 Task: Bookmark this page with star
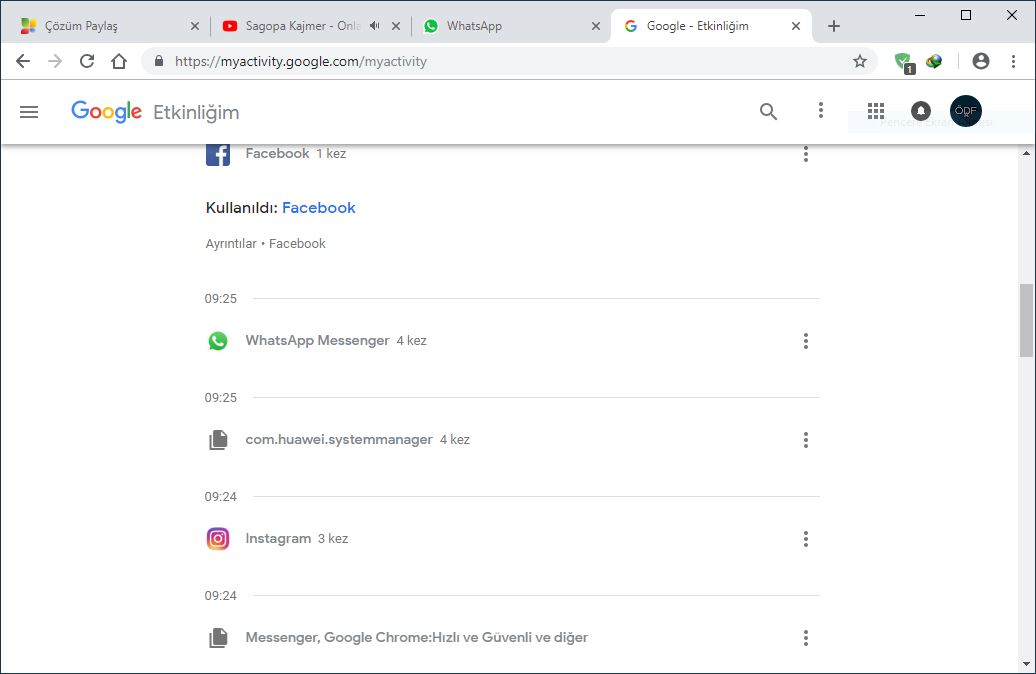tap(860, 61)
